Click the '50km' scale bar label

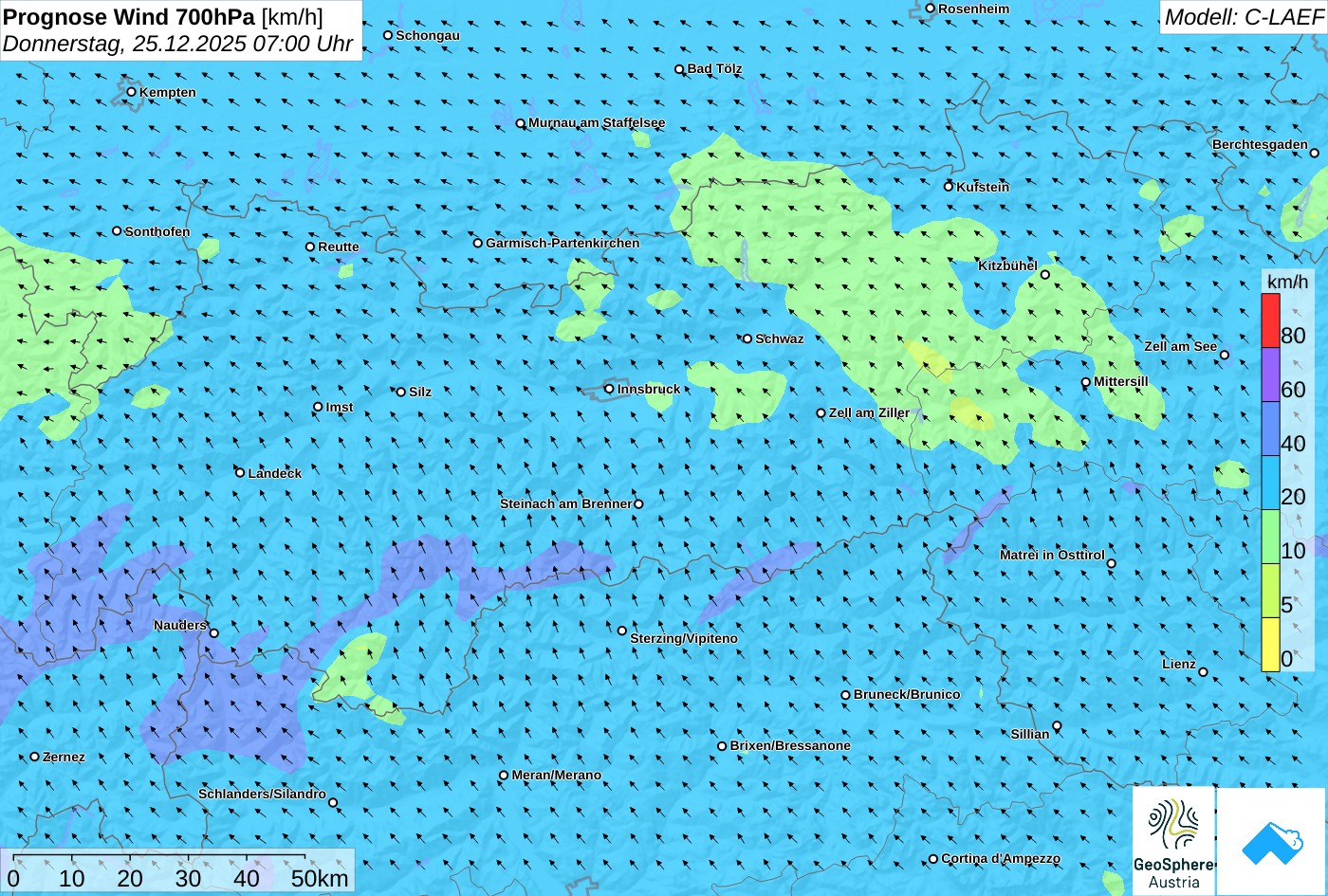pos(321,879)
